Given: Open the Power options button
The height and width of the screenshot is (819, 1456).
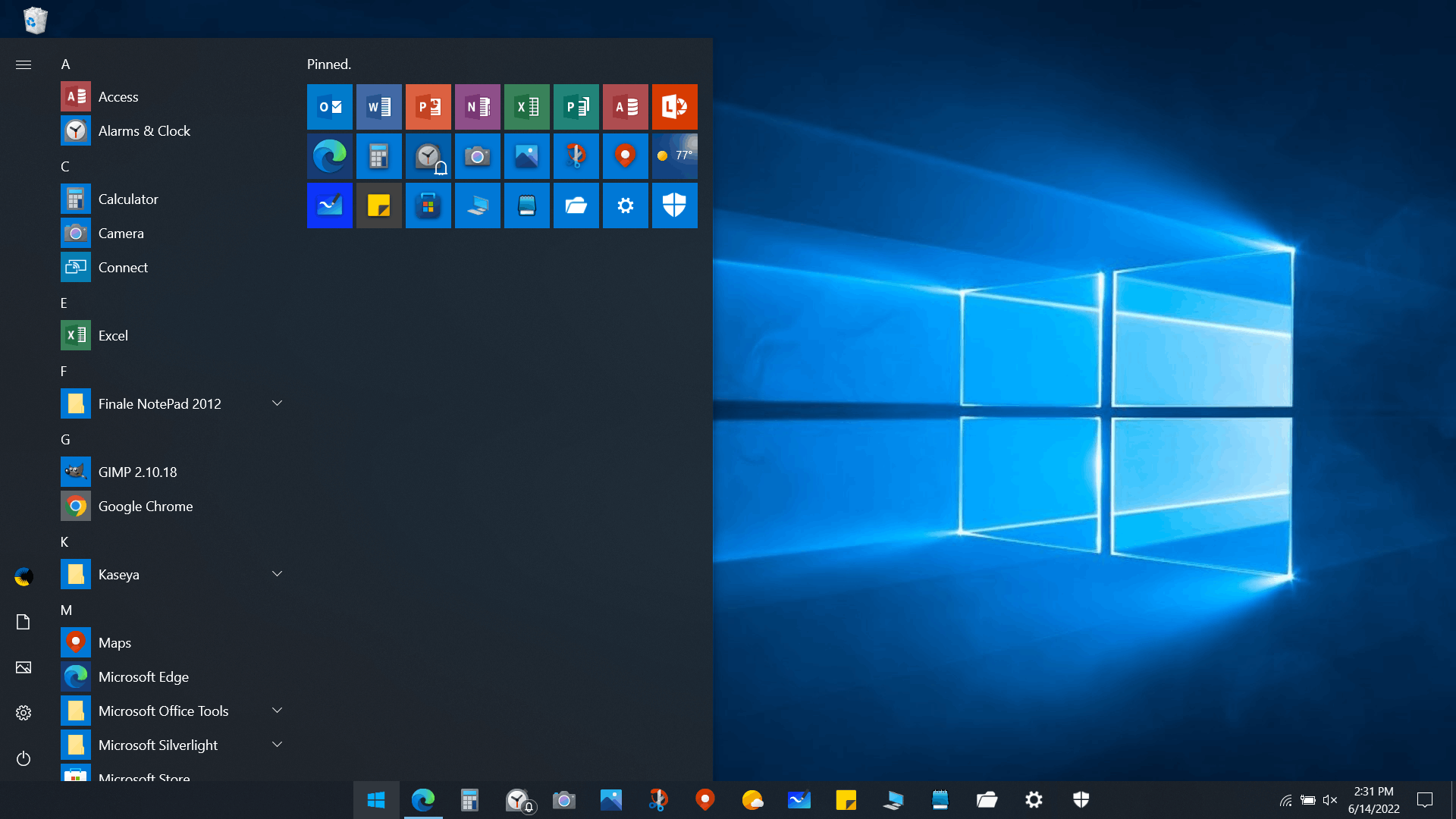Looking at the screenshot, I should pyautogui.click(x=24, y=759).
